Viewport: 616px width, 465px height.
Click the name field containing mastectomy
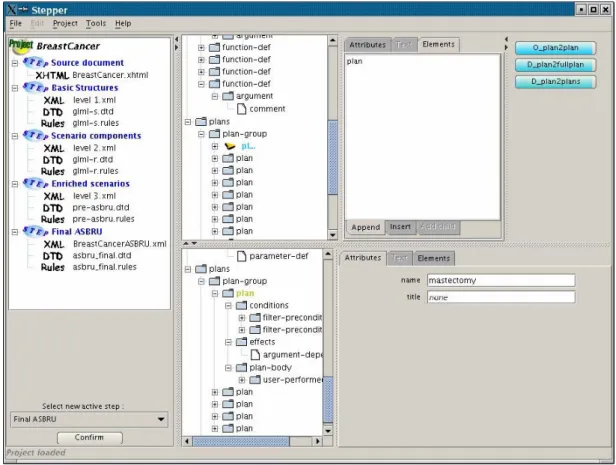501,280
